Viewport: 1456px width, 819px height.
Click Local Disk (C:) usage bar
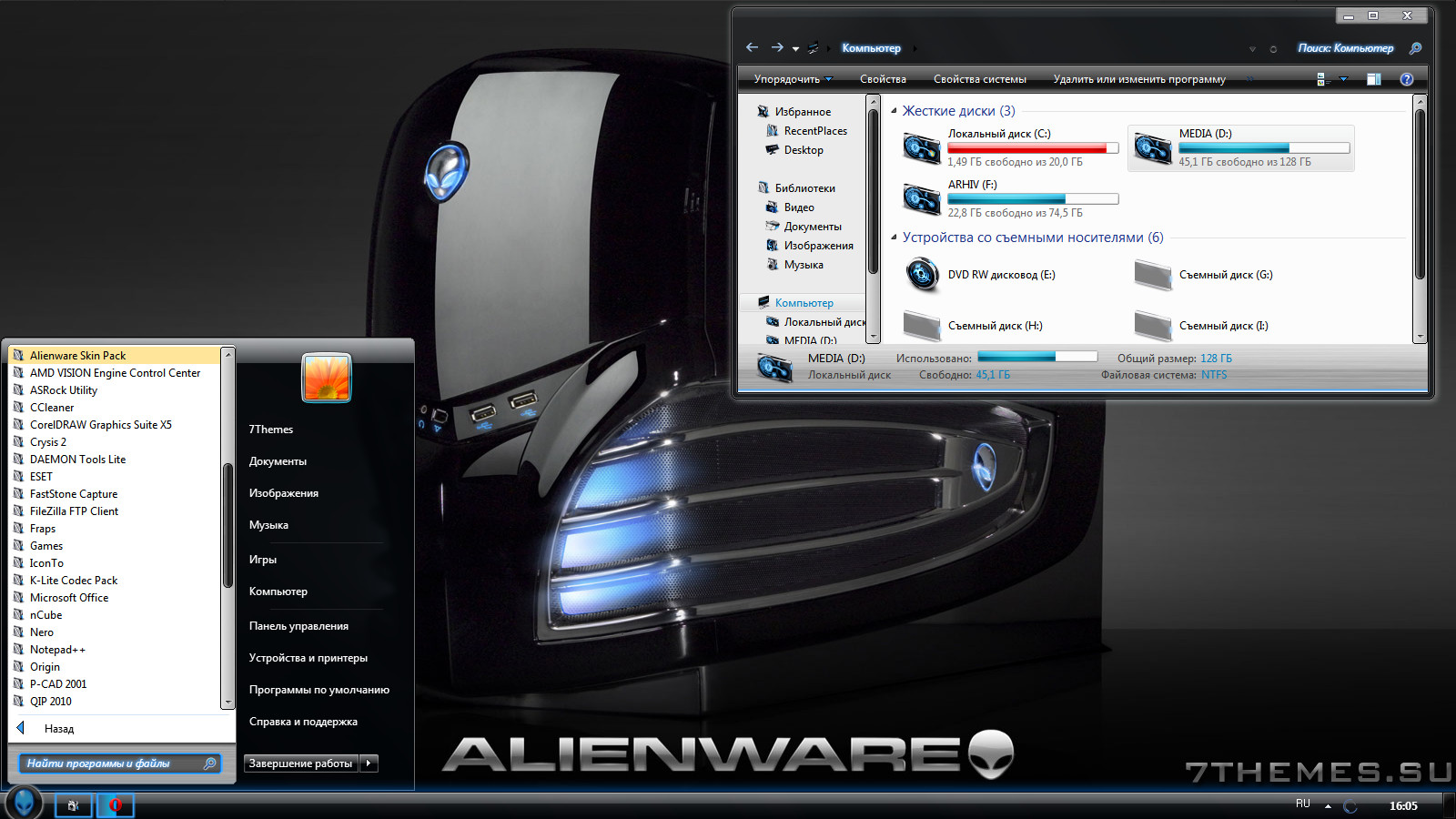pyautogui.click(x=1033, y=147)
